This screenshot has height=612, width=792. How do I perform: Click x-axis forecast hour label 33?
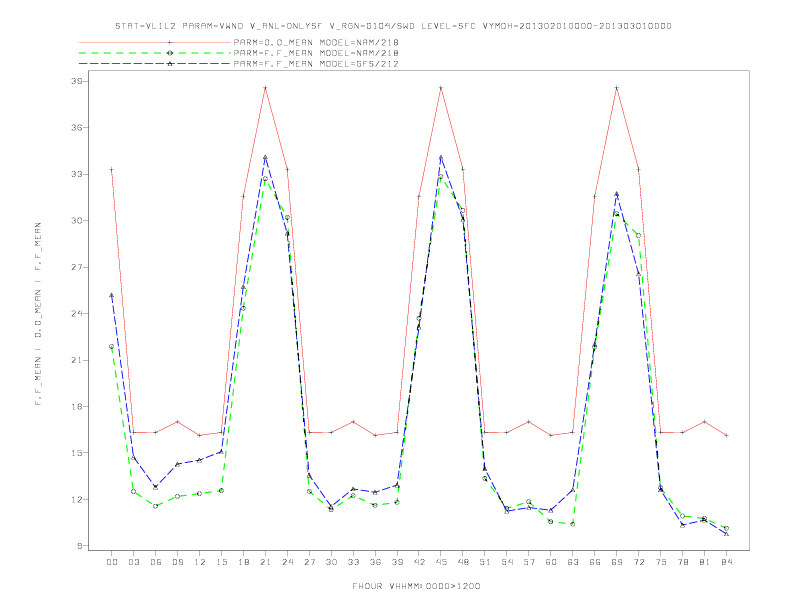353,562
